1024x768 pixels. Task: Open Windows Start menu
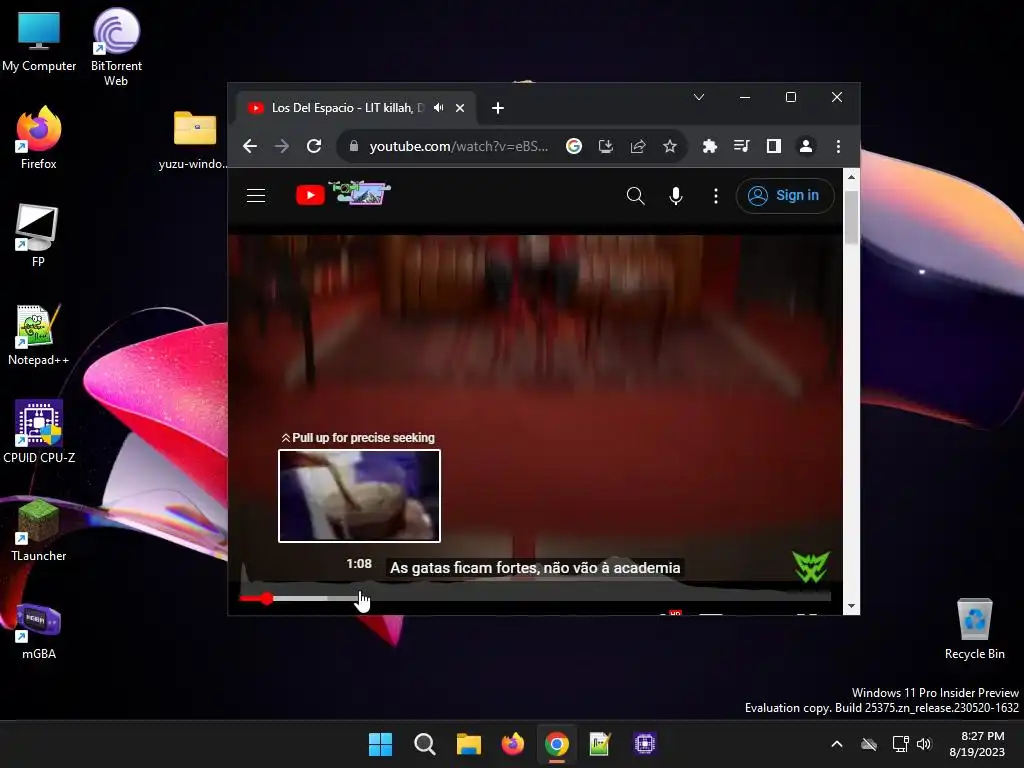click(380, 744)
